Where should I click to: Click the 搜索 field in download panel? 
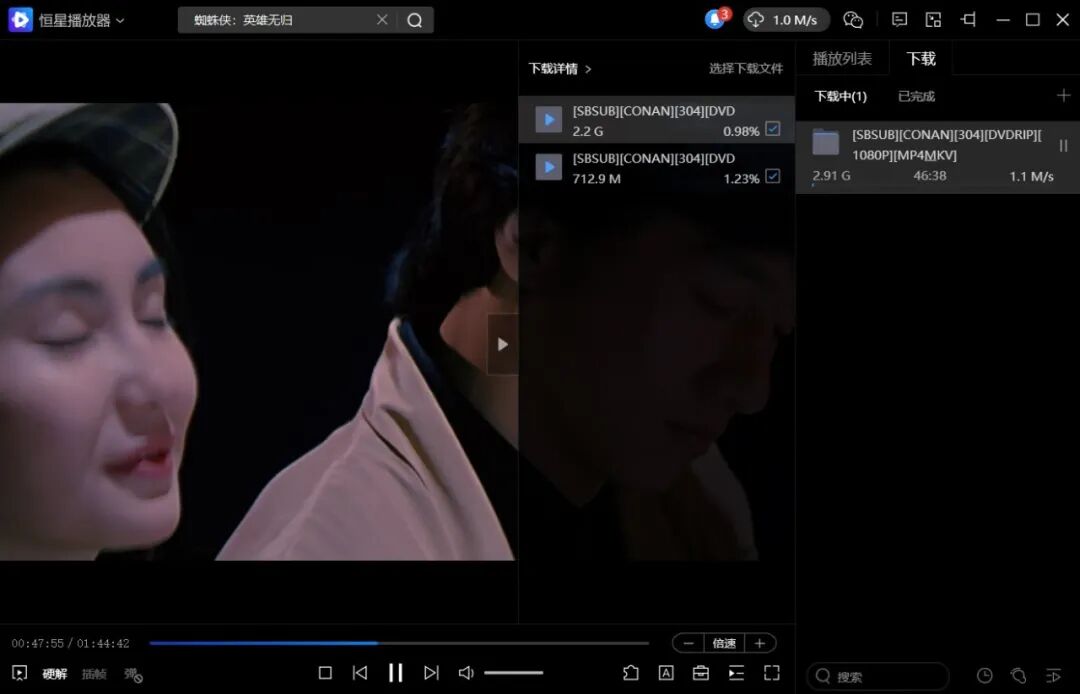point(878,676)
